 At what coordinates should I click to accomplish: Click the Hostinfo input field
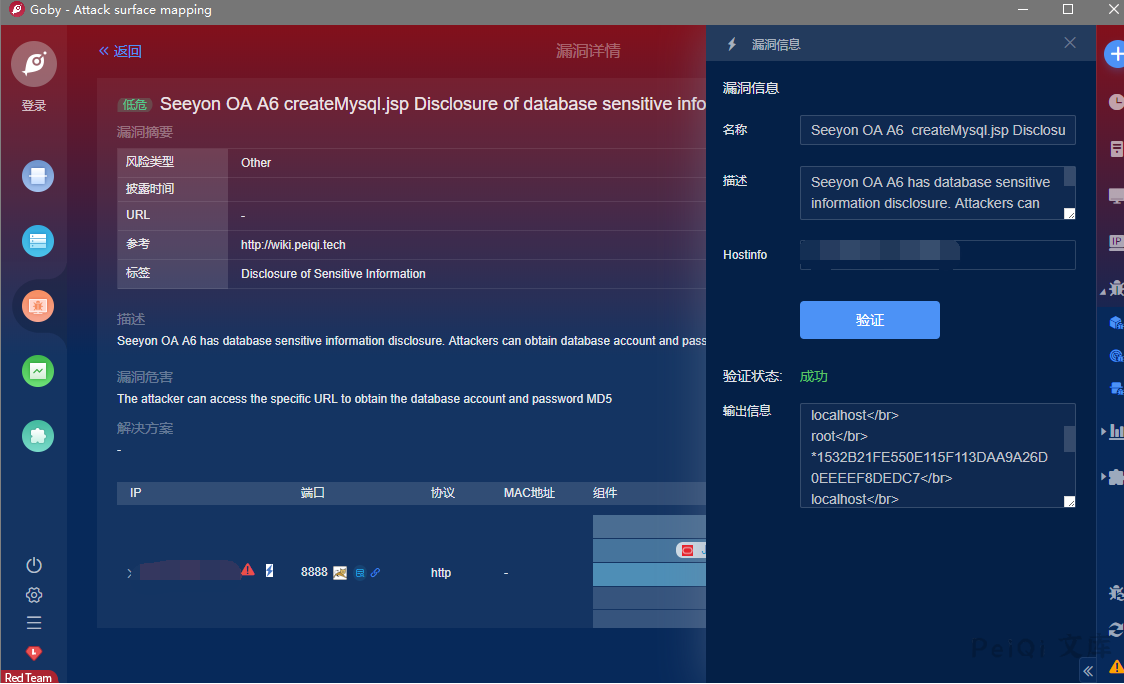[937, 255]
